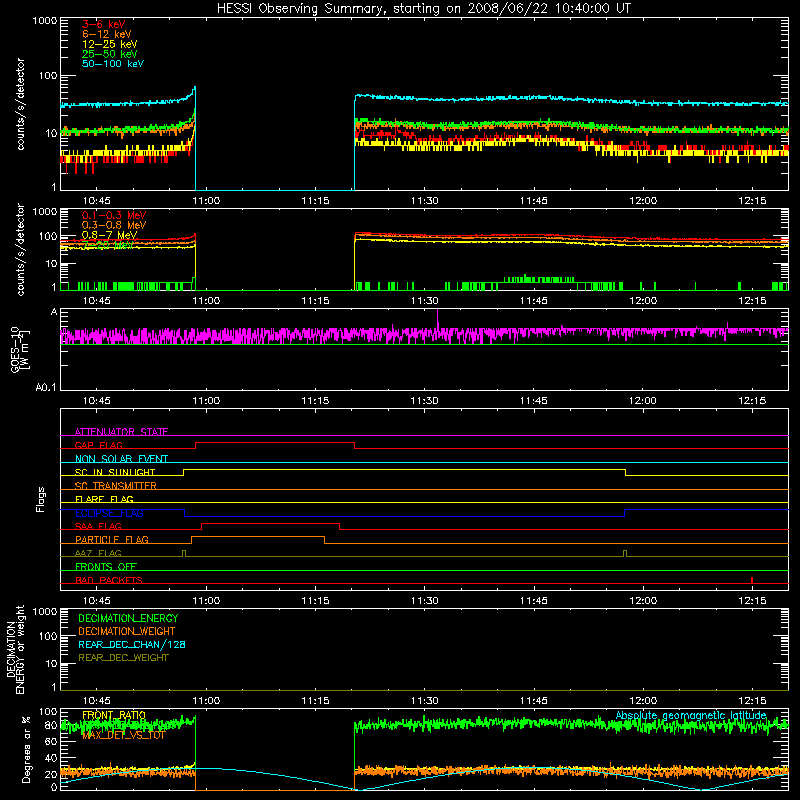
Task: Click the SC_TRANSMITTER flag label
Action: point(115,486)
